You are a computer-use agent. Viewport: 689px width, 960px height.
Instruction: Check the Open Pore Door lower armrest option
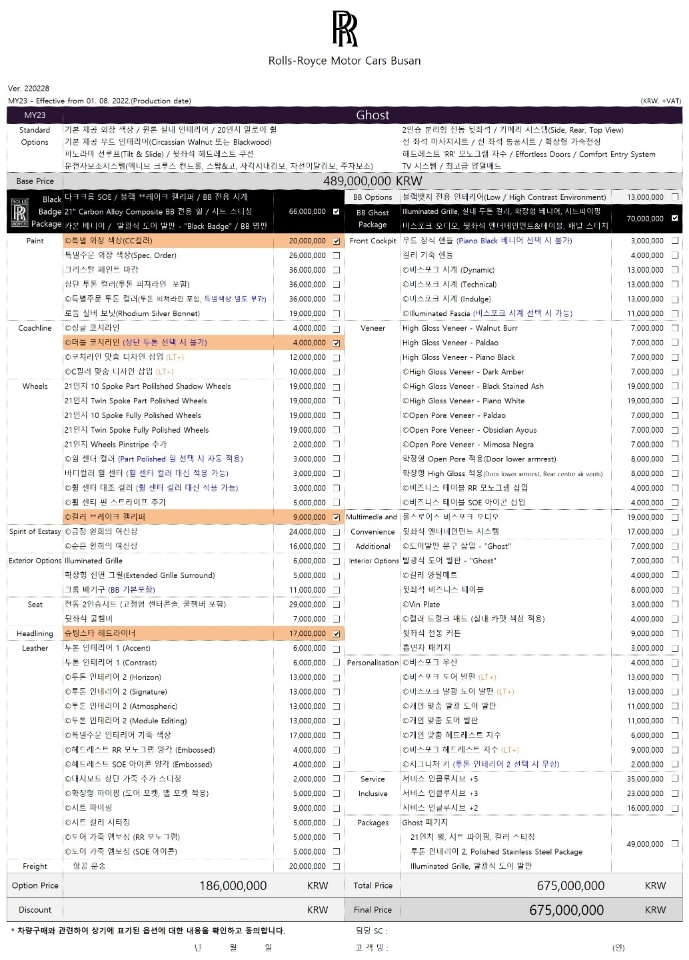coord(675,459)
